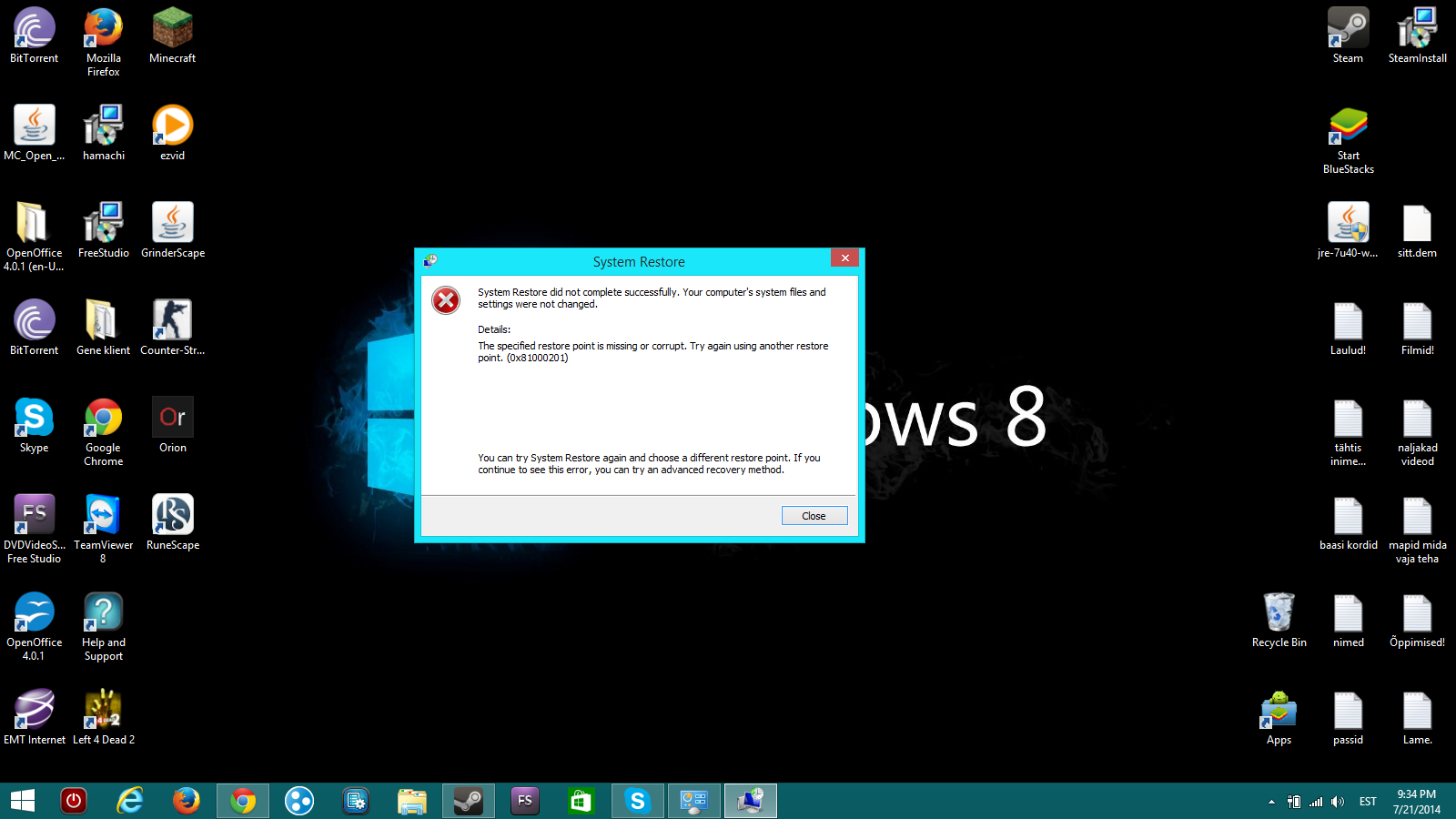Screen dimensions: 1456x819
Task: Open the Laulud! text file
Action: (x=1348, y=327)
